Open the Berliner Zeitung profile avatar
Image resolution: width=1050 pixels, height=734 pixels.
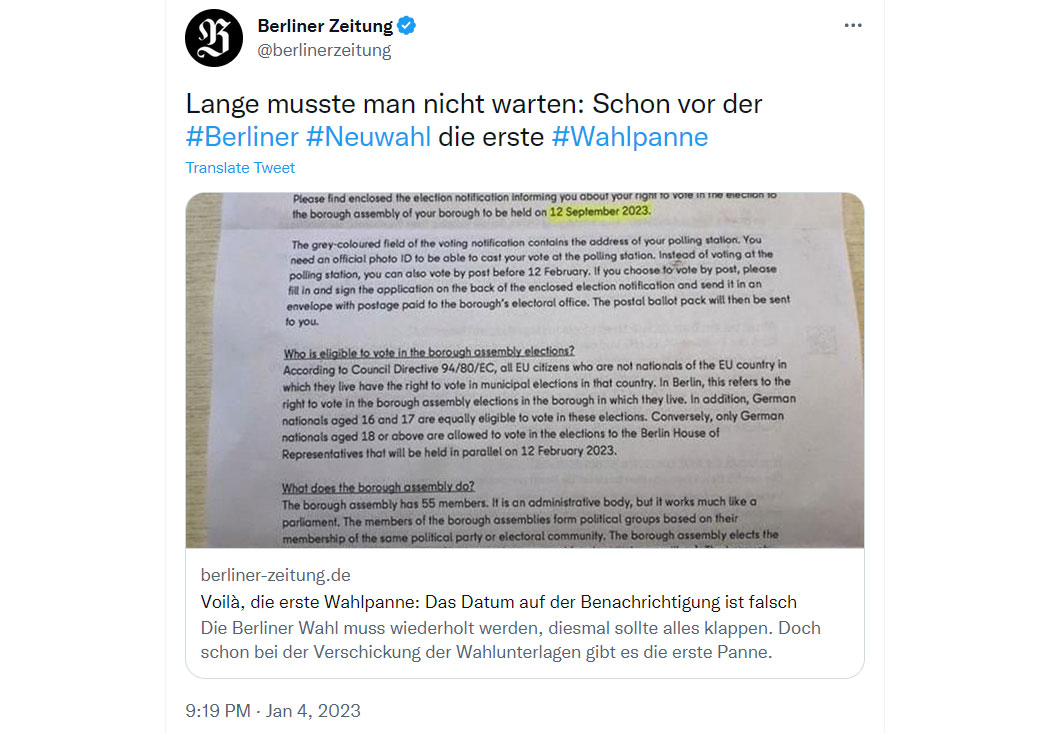click(214, 38)
